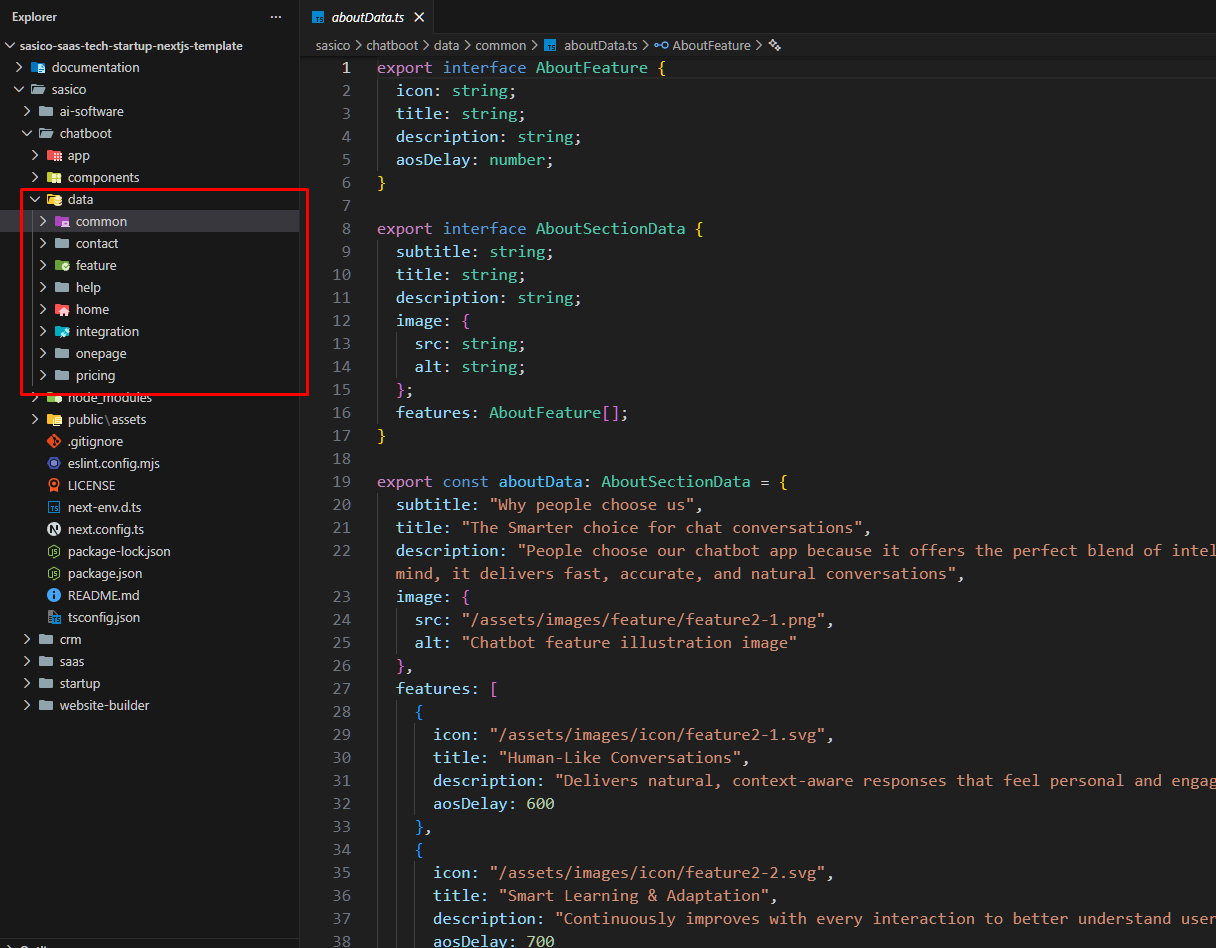Click the public\assets folder icon
1216x948 pixels.
click(x=55, y=419)
